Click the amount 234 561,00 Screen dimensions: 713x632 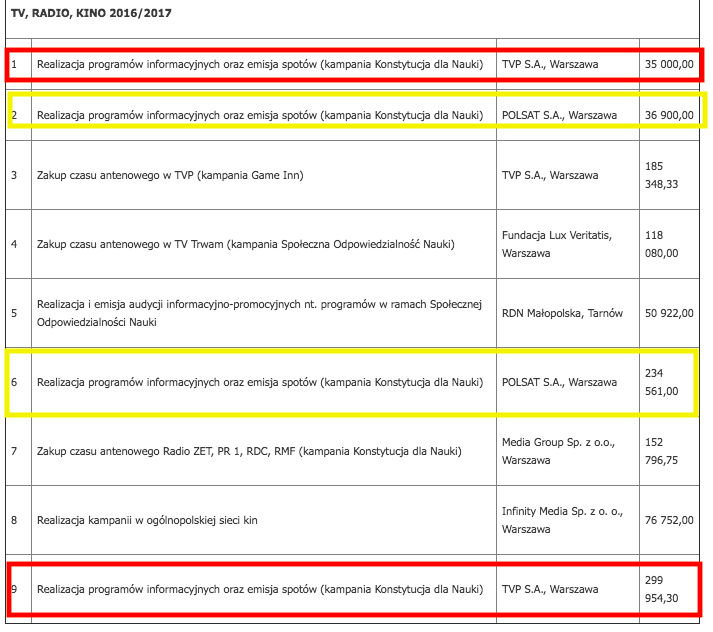point(661,382)
